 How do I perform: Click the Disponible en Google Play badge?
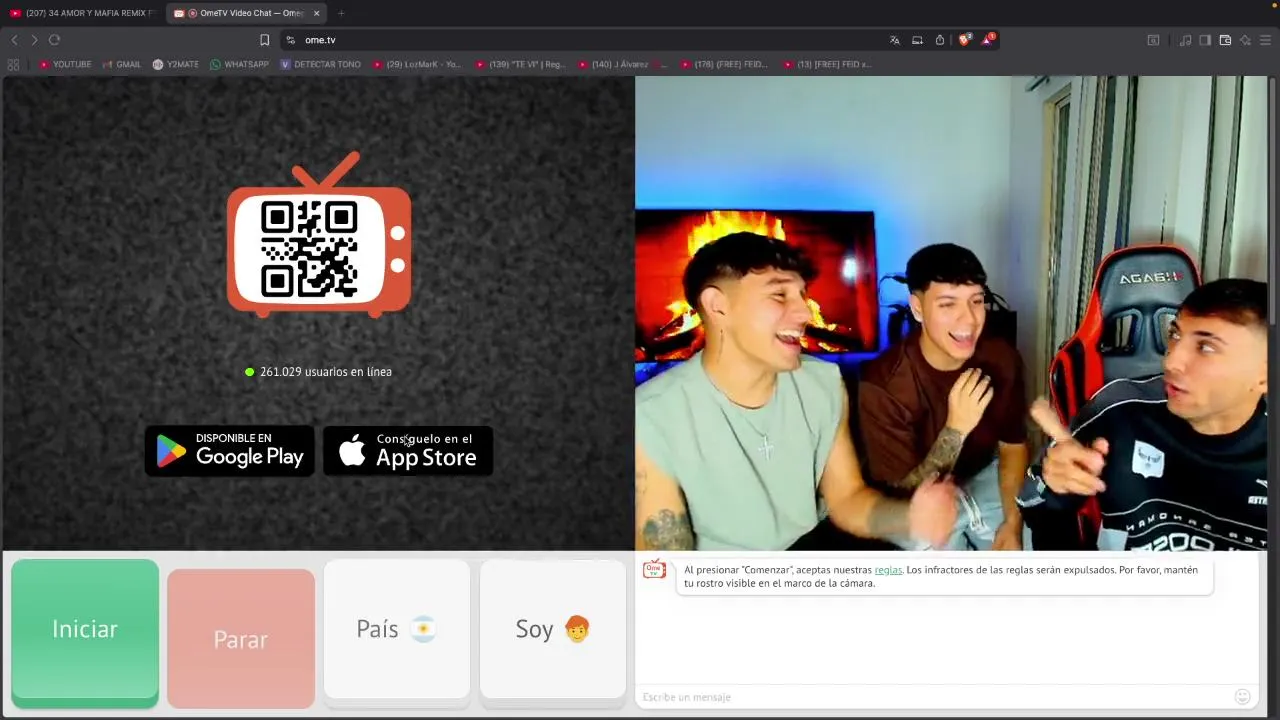(230, 451)
